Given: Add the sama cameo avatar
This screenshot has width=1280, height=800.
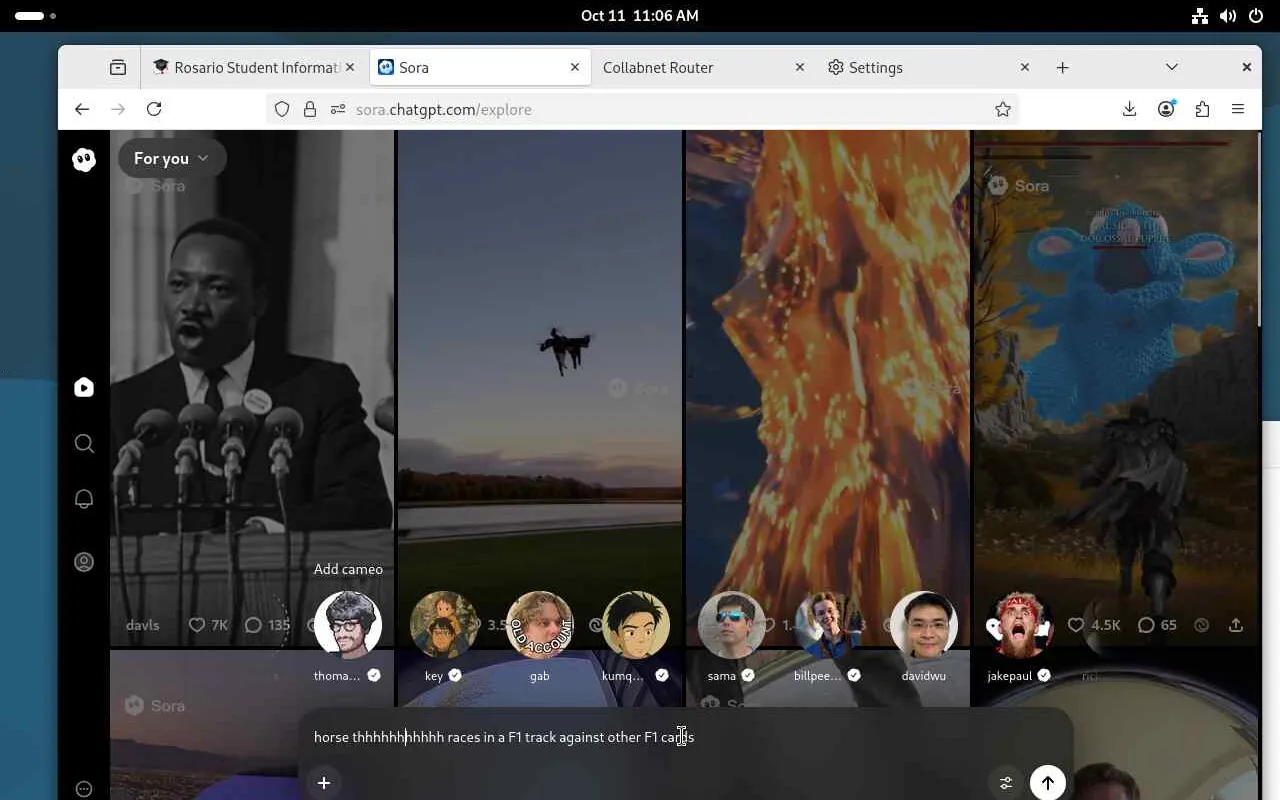Looking at the screenshot, I should (x=732, y=625).
